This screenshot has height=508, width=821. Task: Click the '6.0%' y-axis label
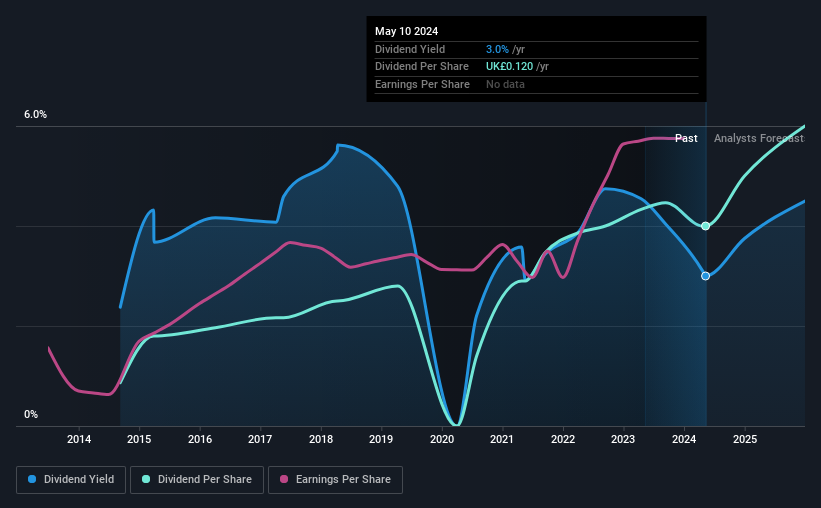click(35, 115)
